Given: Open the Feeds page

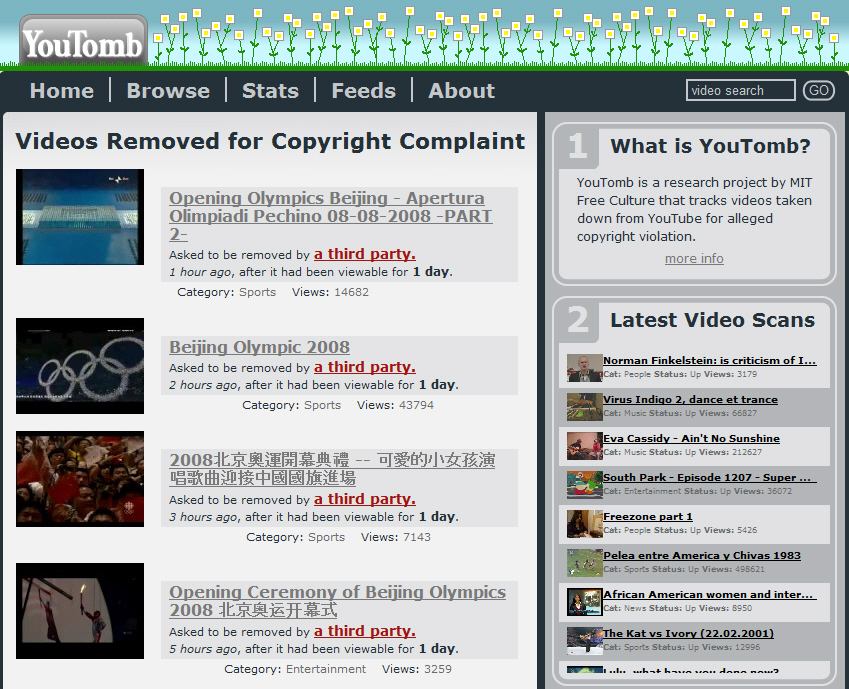Looking at the screenshot, I should click(x=363, y=90).
